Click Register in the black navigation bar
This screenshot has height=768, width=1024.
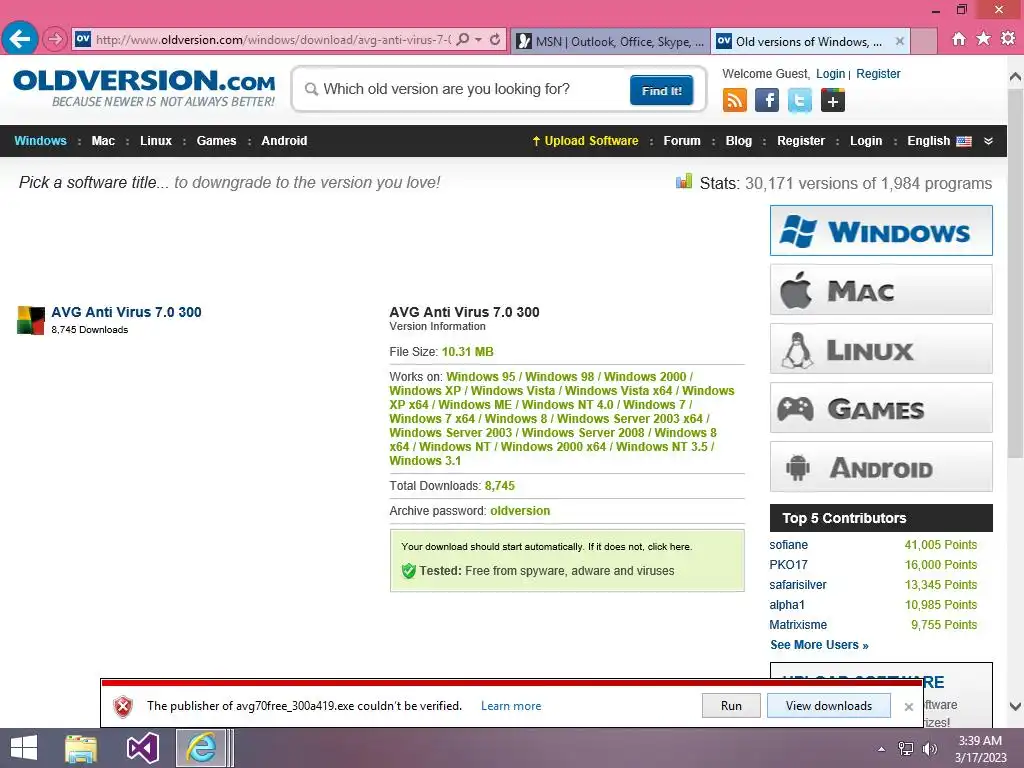coord(801,141)
